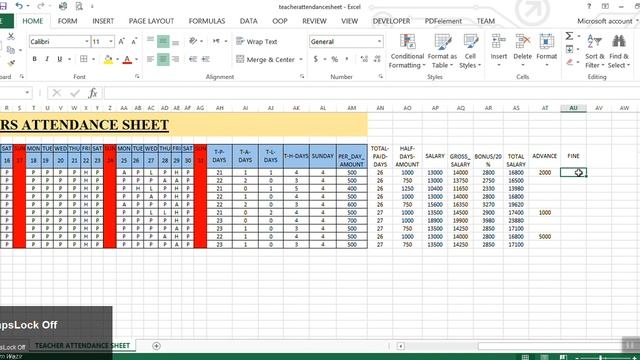Apply the Comma Style format
The width and height of the screenshot is (640, 360).
click(x=347, y=59)
